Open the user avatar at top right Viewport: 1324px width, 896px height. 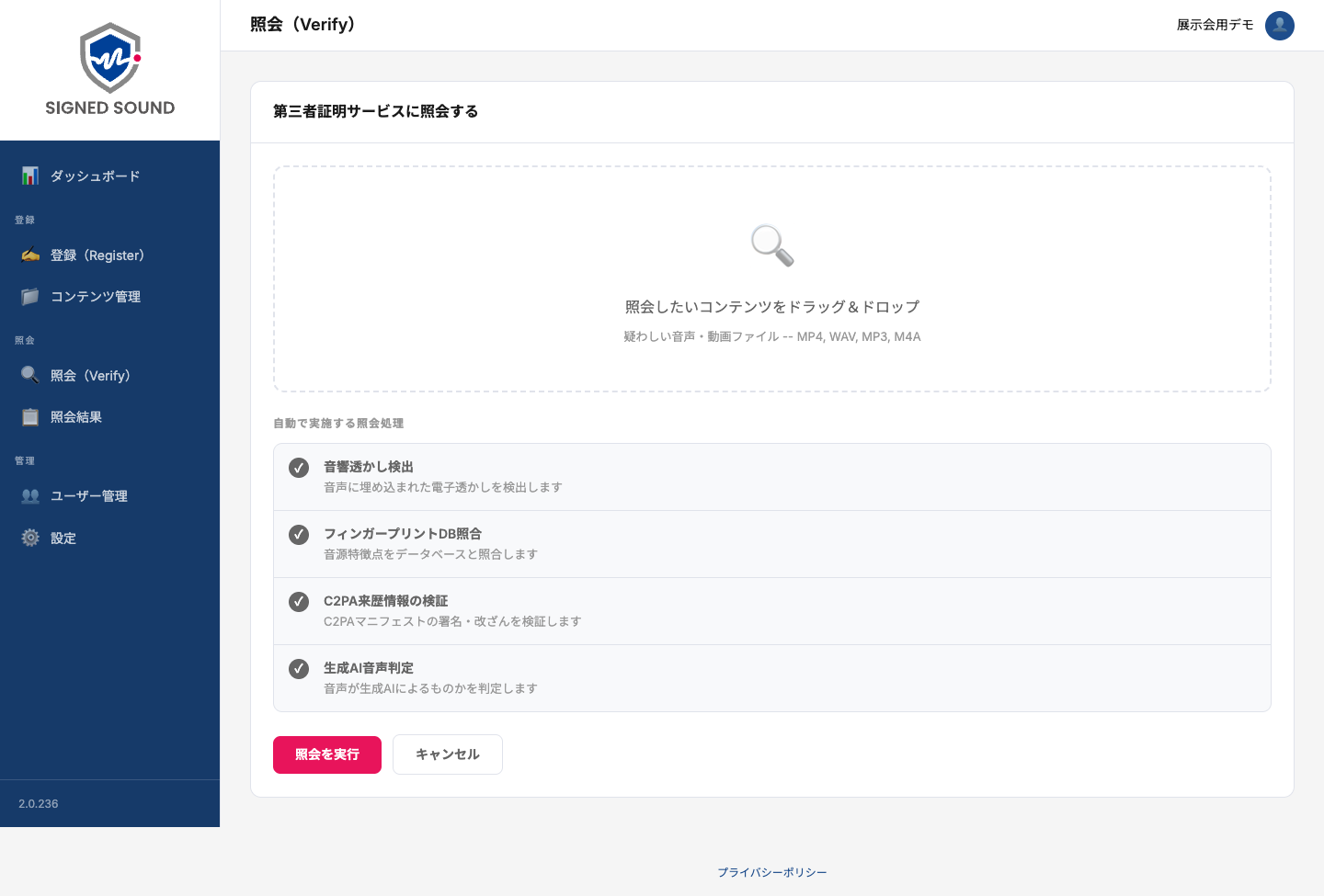pyautogui.click(x=1280, y=25)
